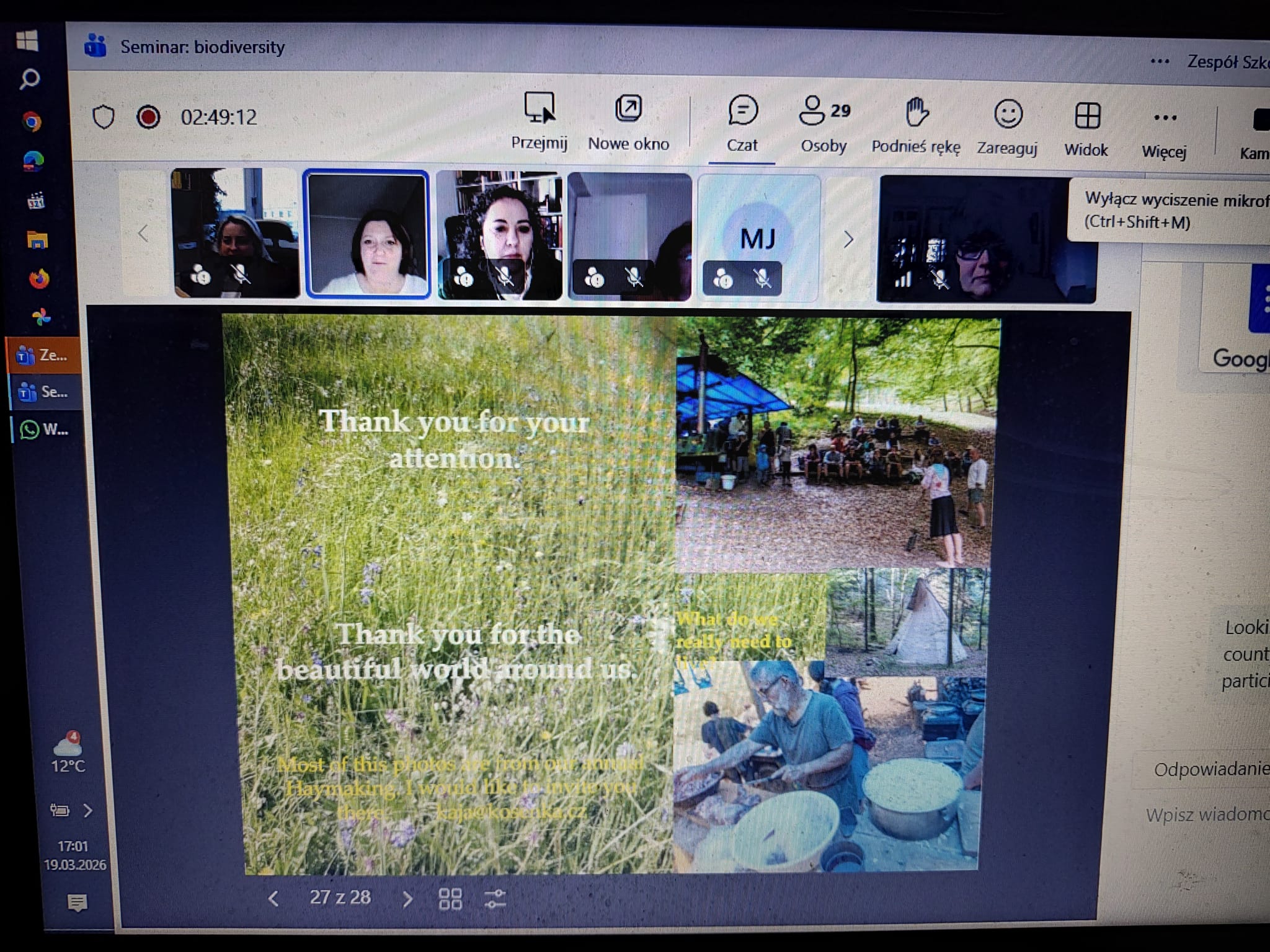Open title bar three-dots menu

coord(1159,61)
